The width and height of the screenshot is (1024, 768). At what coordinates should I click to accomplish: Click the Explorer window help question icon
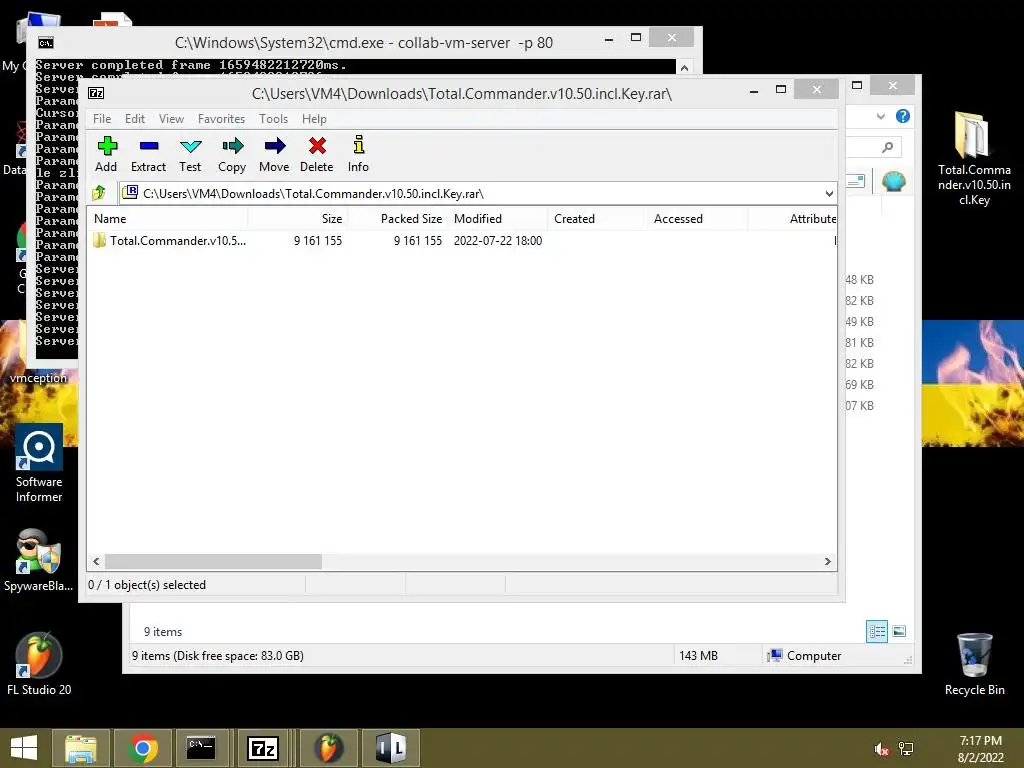pos(903,116)
